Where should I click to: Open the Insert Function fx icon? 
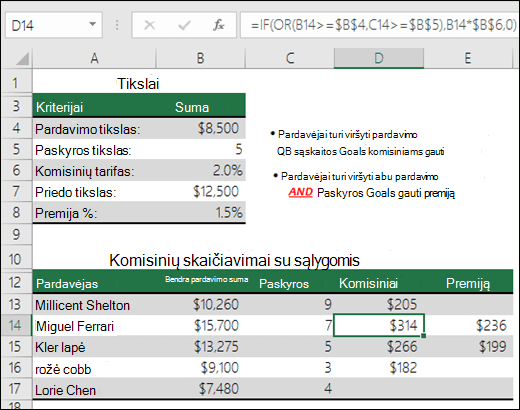pyautogui.click(x=219, y=25)
